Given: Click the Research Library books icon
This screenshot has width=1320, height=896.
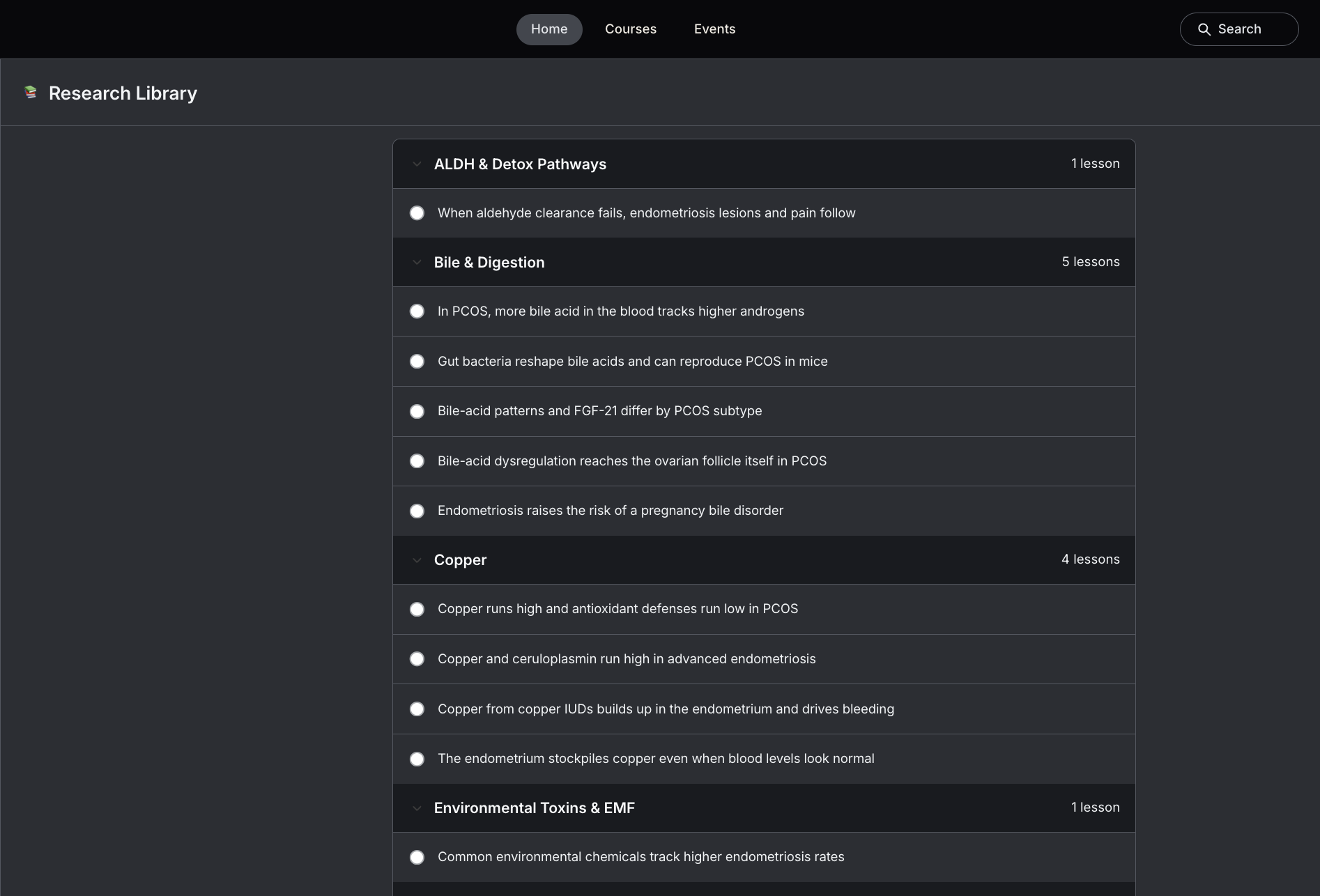Looking at the screenshot, I should point(30,92).
